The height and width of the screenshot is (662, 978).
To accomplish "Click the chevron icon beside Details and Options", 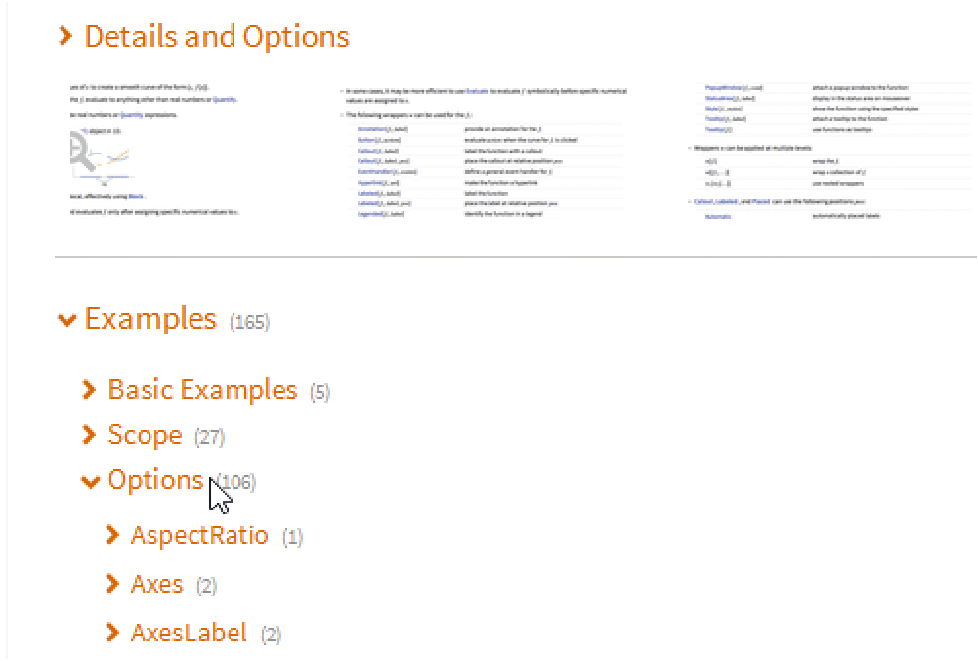I will (x=66, y=37).
